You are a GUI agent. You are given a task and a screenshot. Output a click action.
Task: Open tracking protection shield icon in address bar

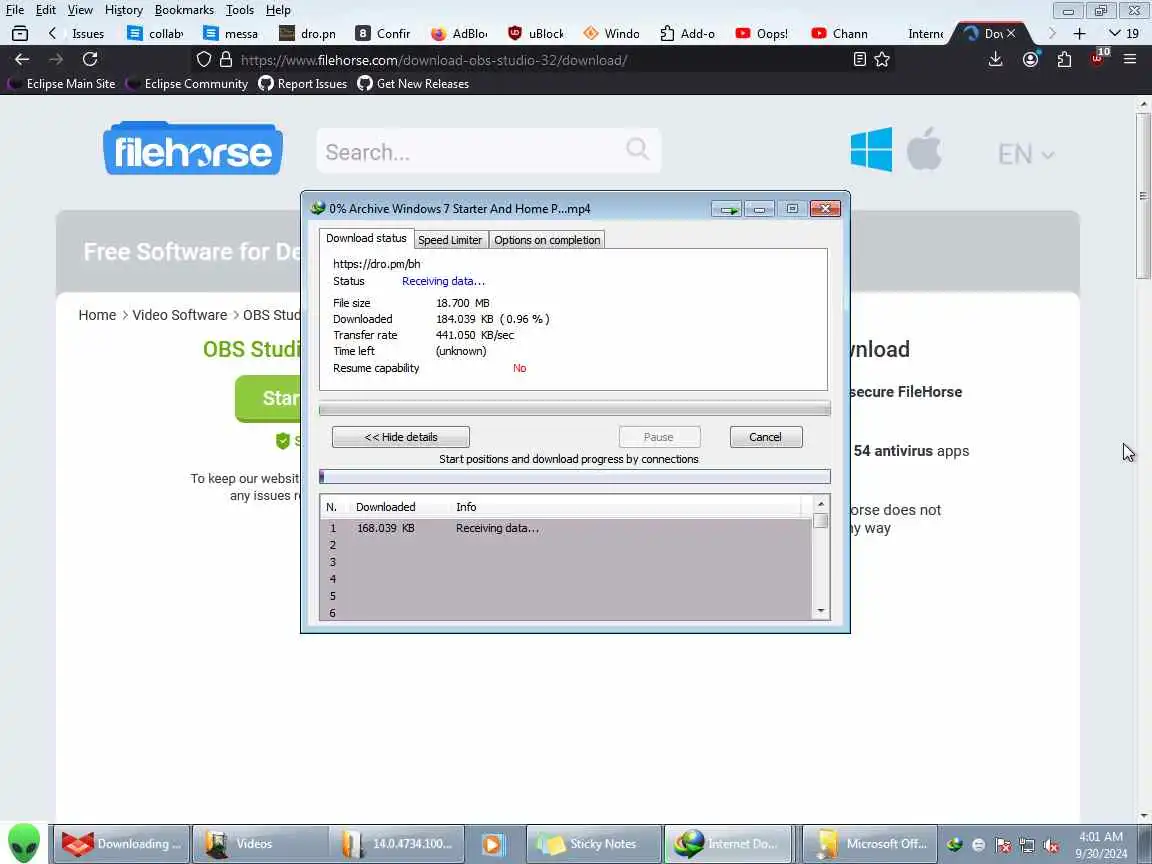click(204, 60)
